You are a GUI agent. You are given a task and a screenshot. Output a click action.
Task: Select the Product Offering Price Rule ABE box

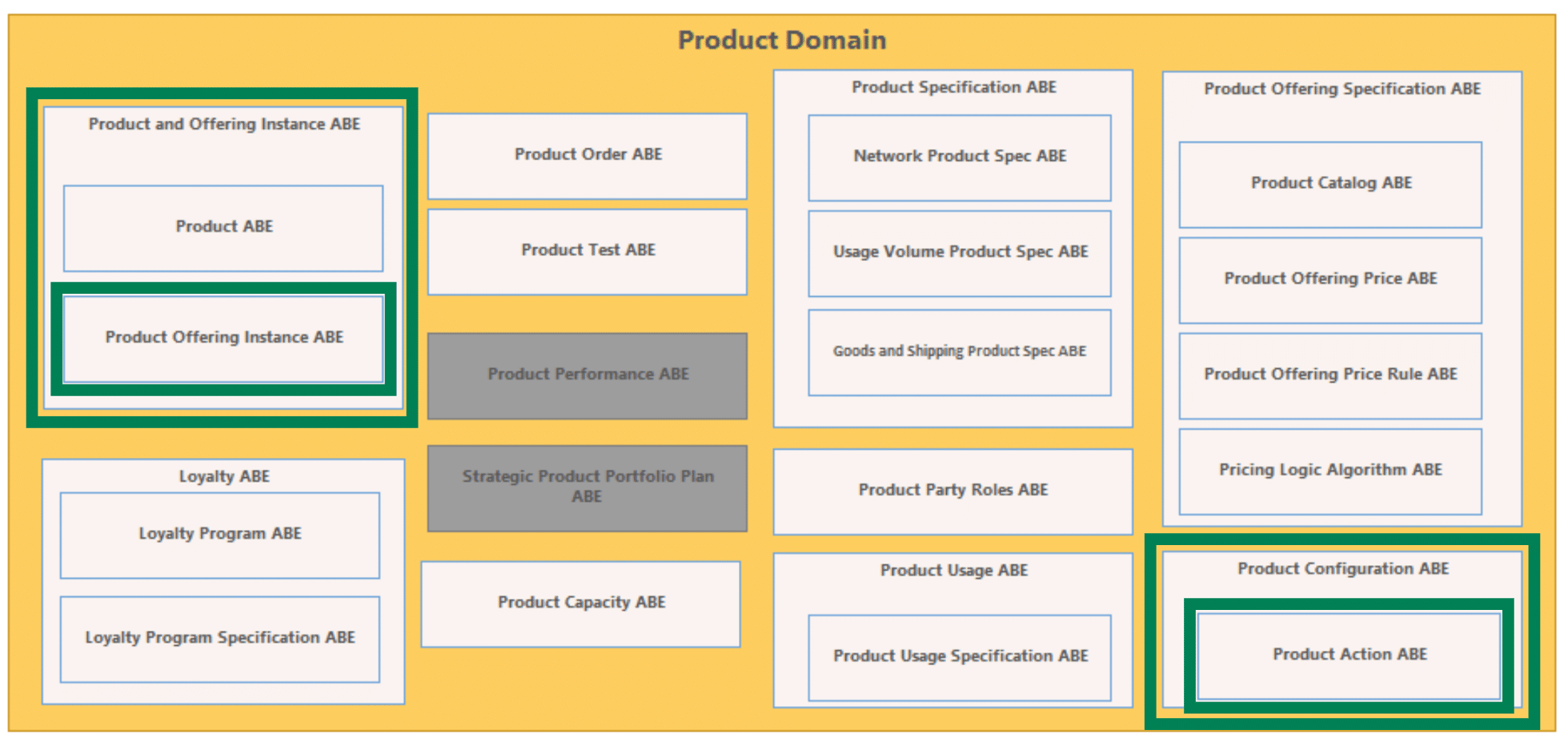1330,375
